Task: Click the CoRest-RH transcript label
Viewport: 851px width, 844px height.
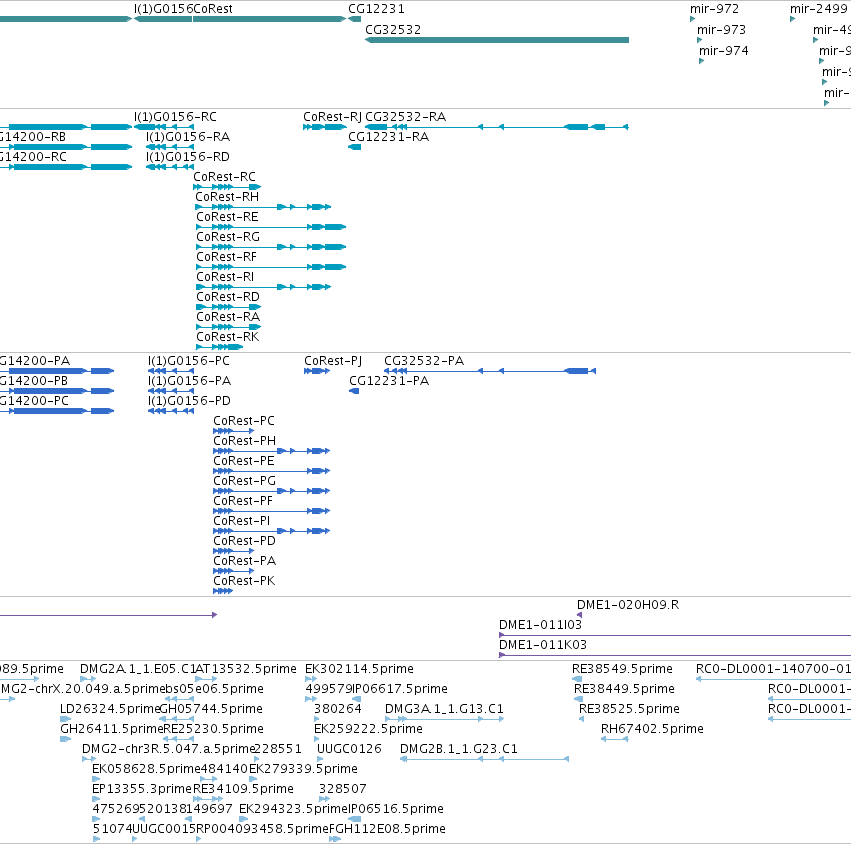Action: [227, 197]
